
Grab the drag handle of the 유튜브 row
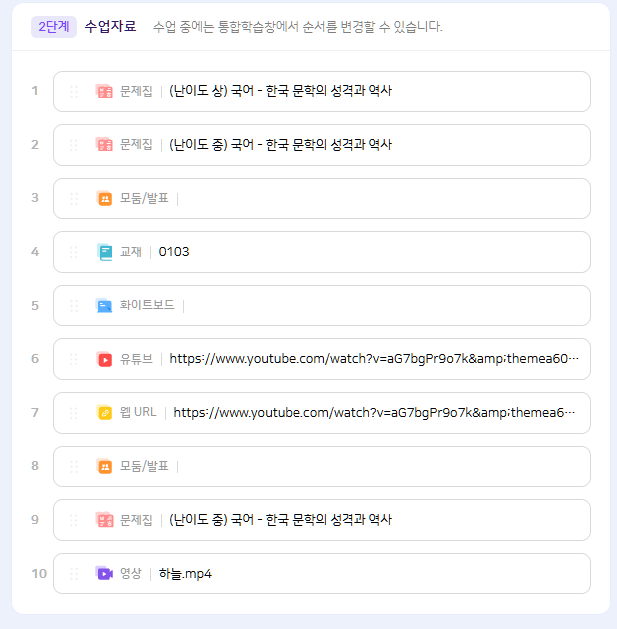73,359
